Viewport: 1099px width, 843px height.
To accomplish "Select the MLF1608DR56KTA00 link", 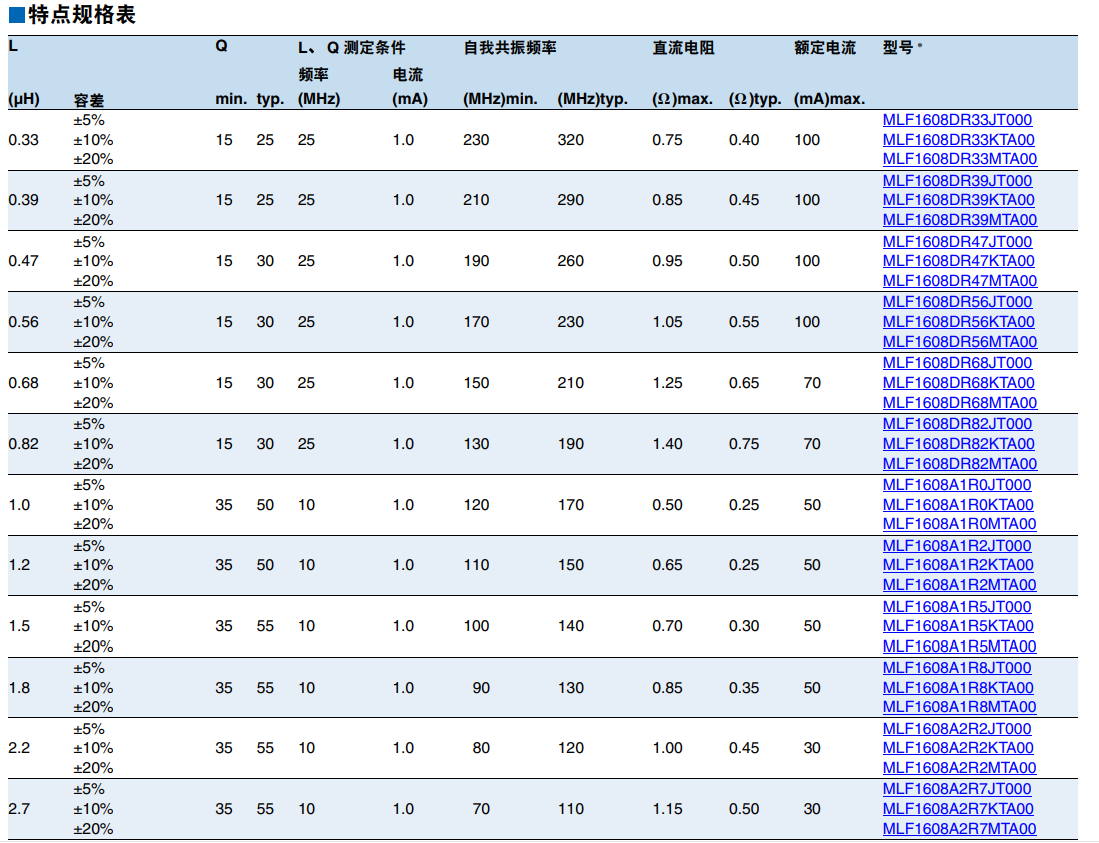I will (x=958, y=322).
